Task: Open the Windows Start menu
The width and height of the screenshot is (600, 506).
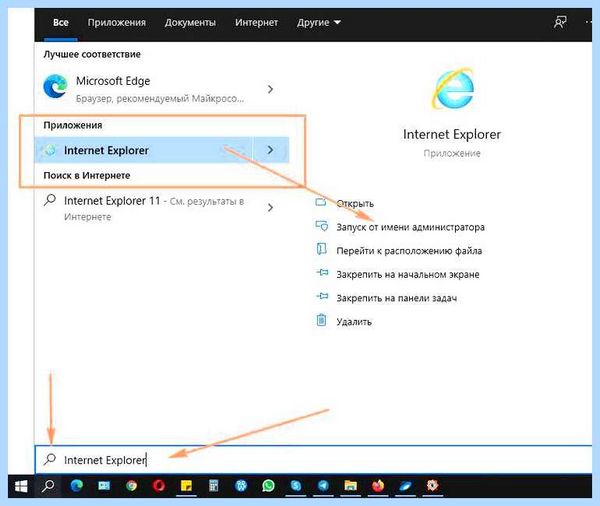Action: pos(21,486)
